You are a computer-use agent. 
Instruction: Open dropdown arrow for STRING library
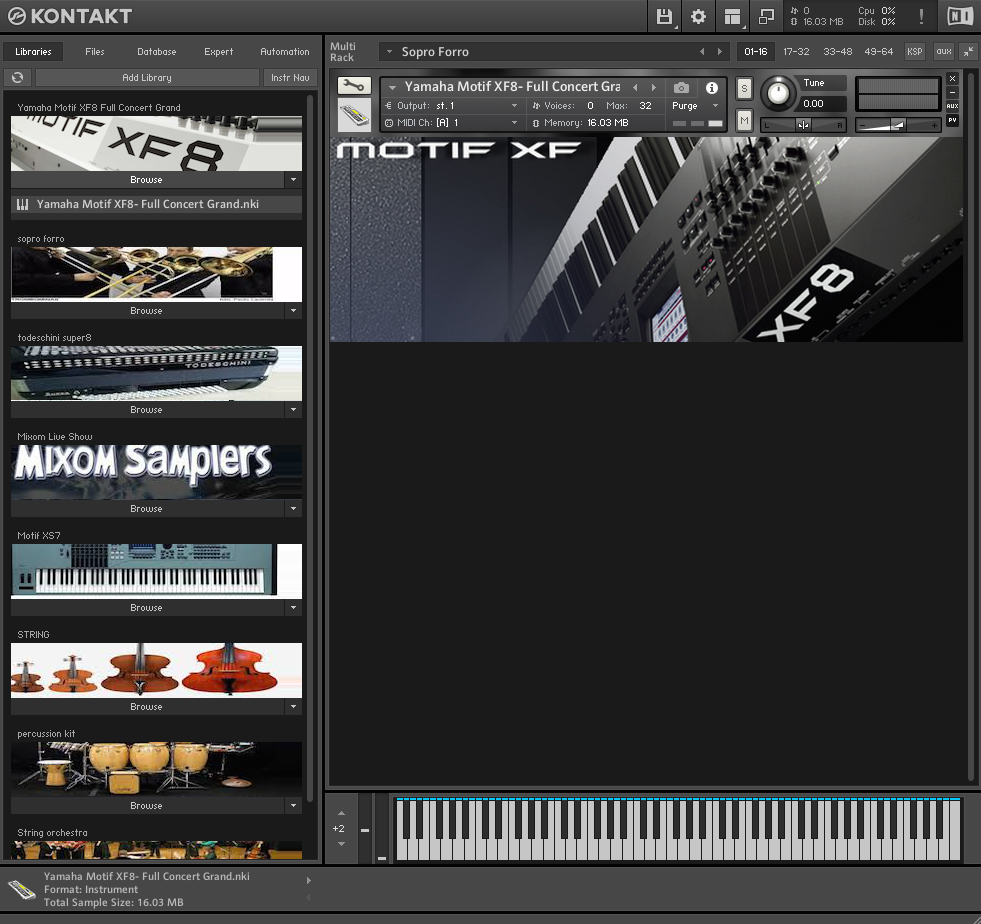tap(293, 706)
